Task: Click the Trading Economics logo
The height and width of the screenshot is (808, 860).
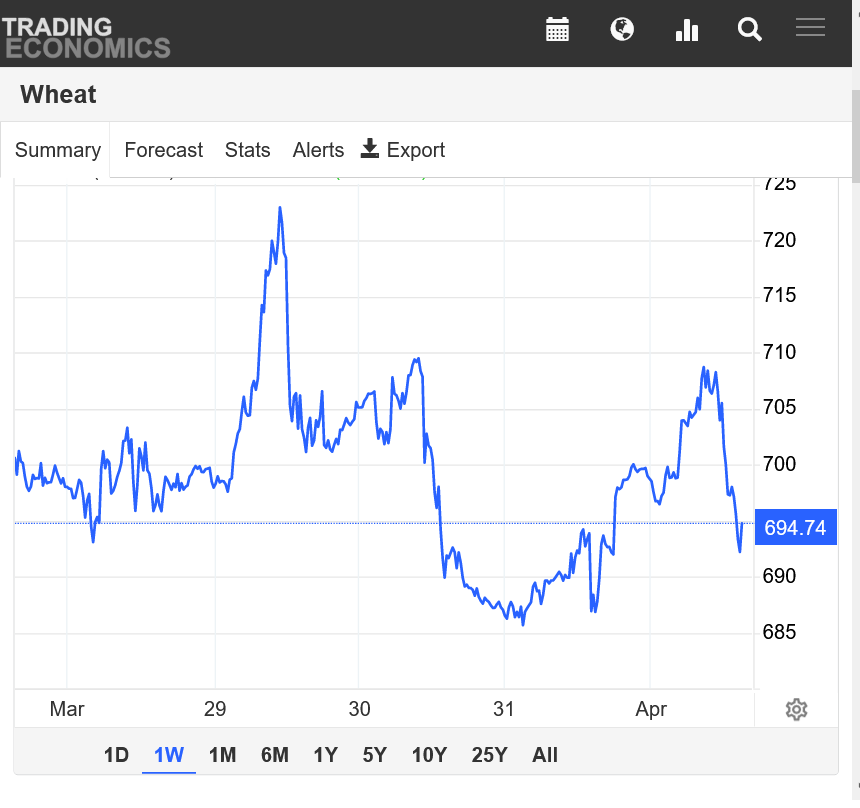Action: point(86,36)
